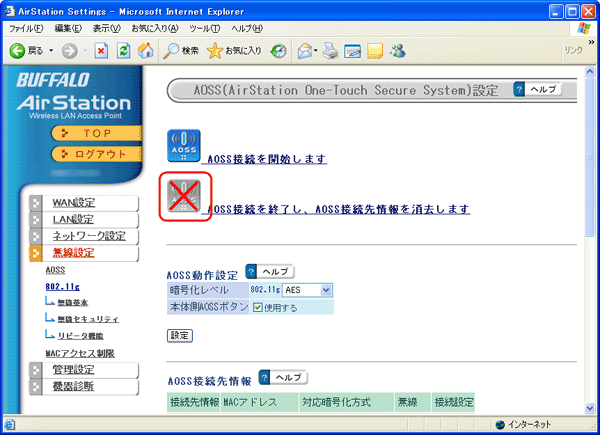Click the vertical scrollbar thumb
Viewport: 600px width, 435px height.
click(x=590, y=157)
